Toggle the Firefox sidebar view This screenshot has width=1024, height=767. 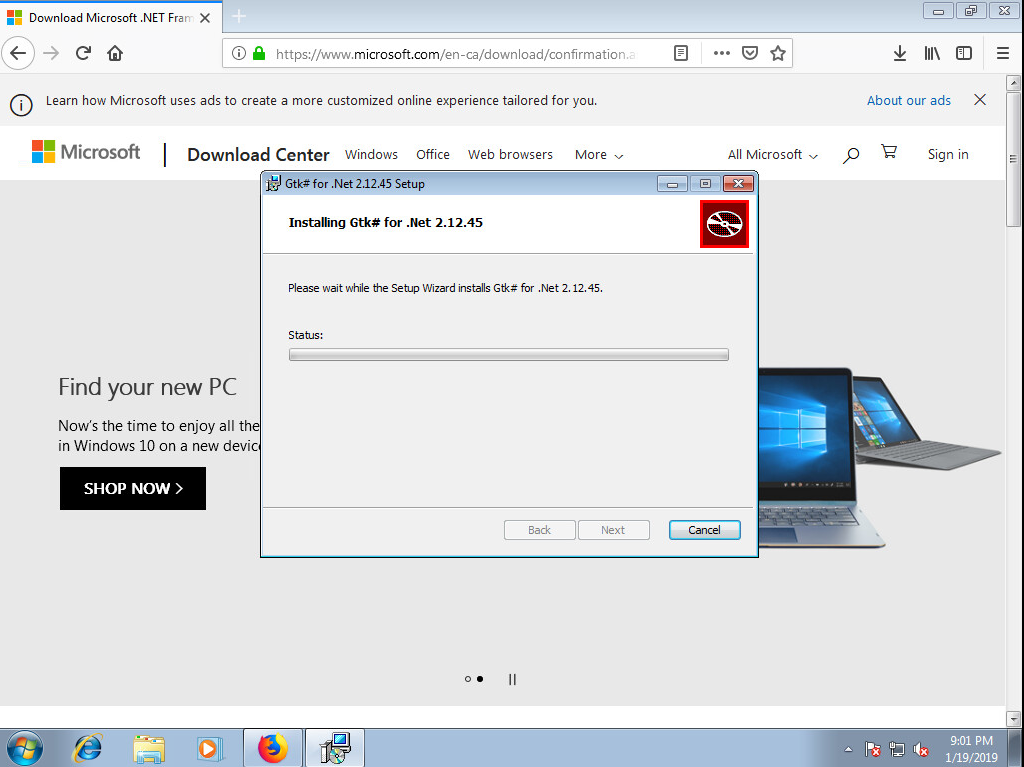pyautogui.click(x=964, y=53)
